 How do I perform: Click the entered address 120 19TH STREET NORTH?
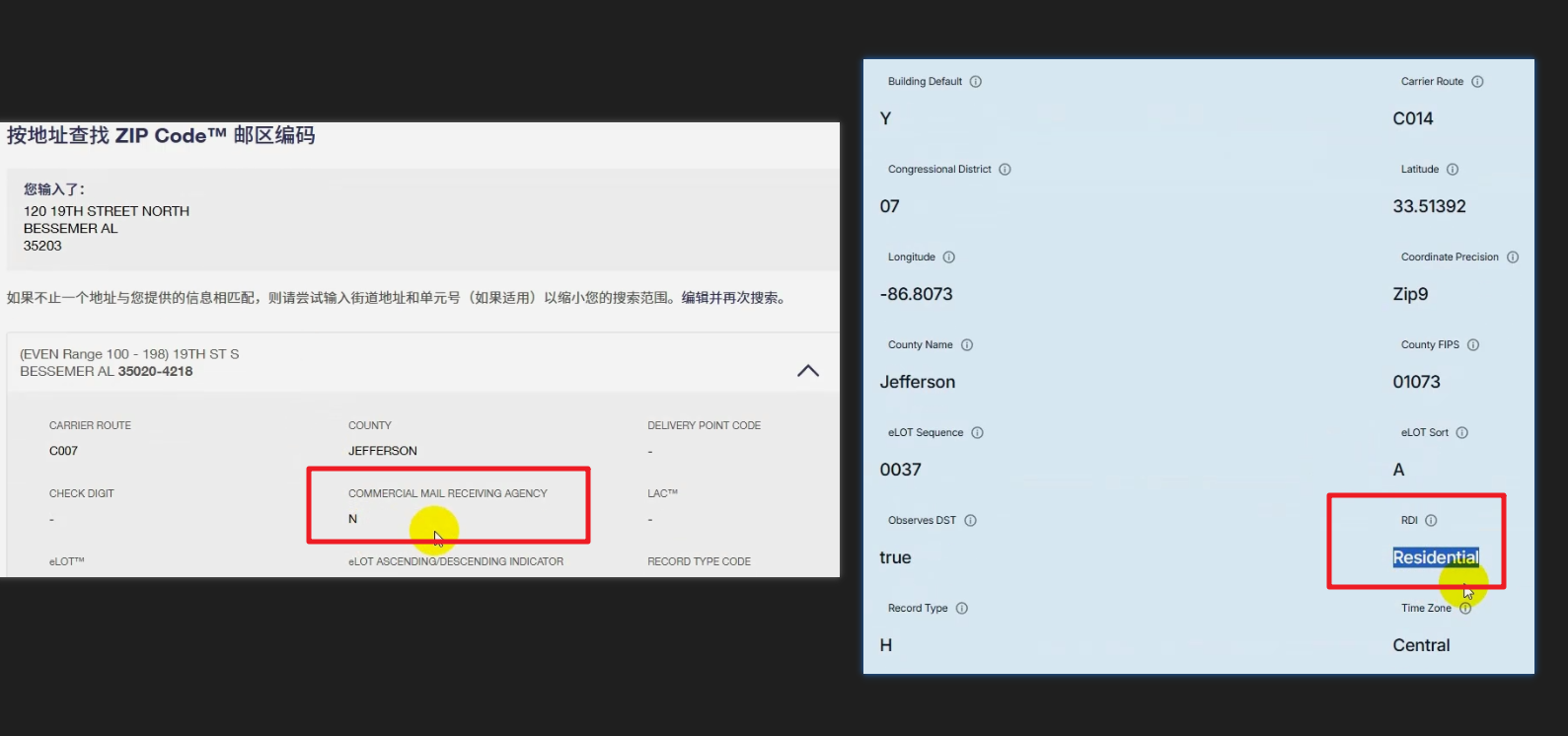coord(107,211)
